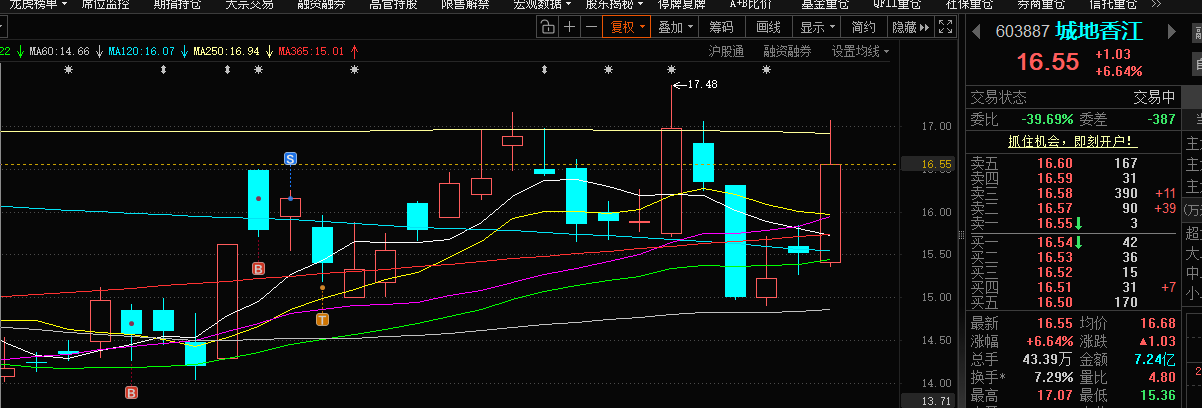
Task: Click the down arrow after MA250 value
Action: click(x=269, y=51)
